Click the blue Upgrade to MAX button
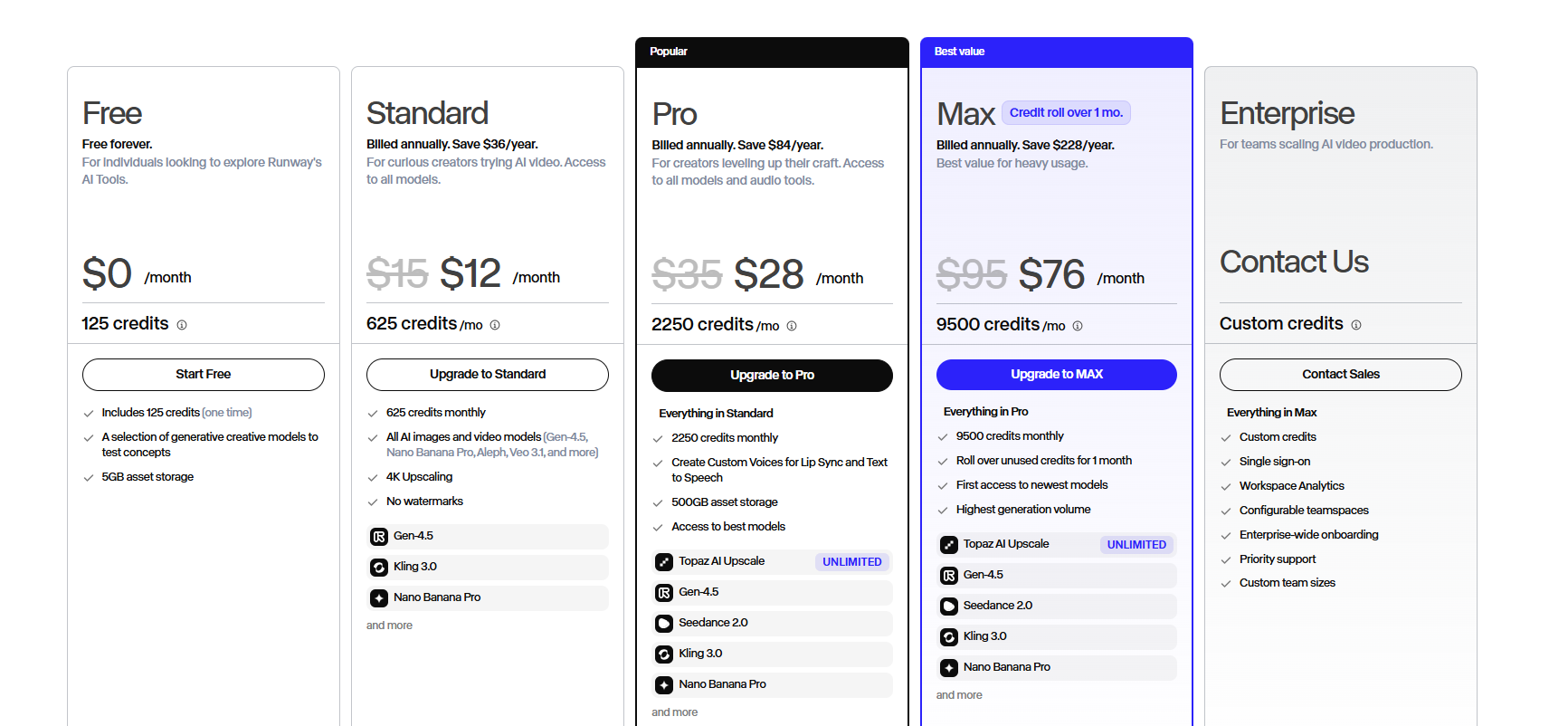This screenshot has height=726, width=1568. [x=1057, y=375]
